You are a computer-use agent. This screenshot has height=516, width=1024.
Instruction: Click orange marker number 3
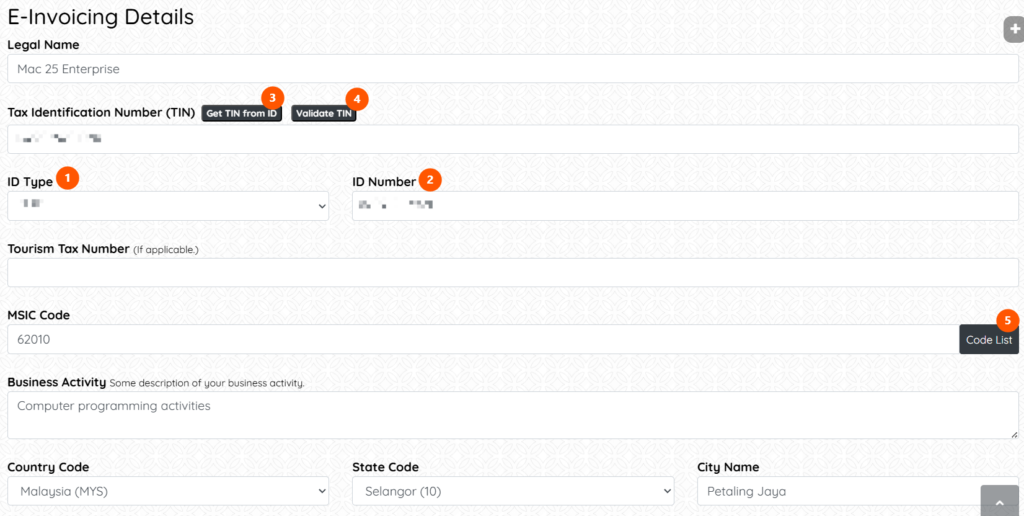click(272, 98)
